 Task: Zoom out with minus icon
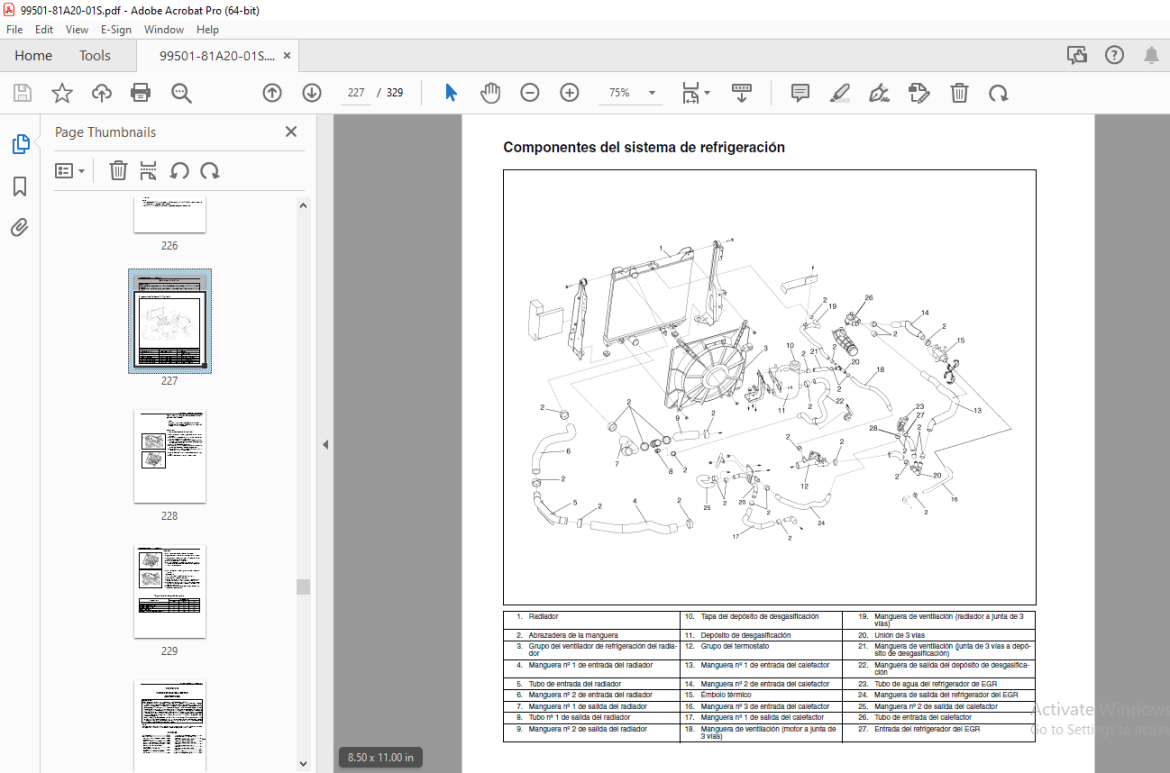(x=530, y=93)
